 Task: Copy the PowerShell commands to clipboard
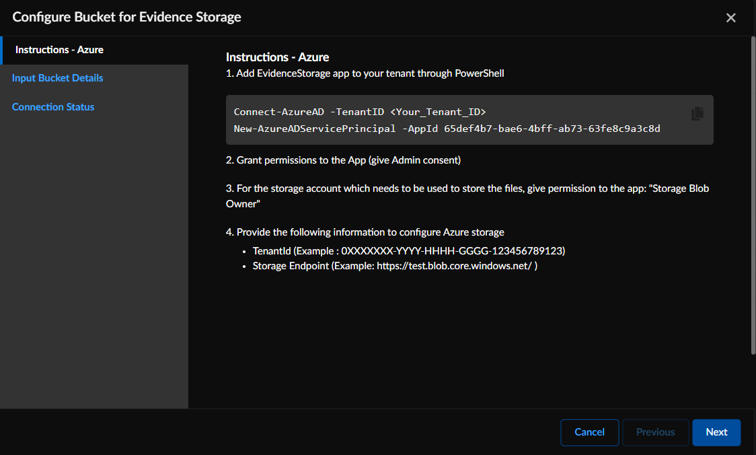click(x=697, y=114)
